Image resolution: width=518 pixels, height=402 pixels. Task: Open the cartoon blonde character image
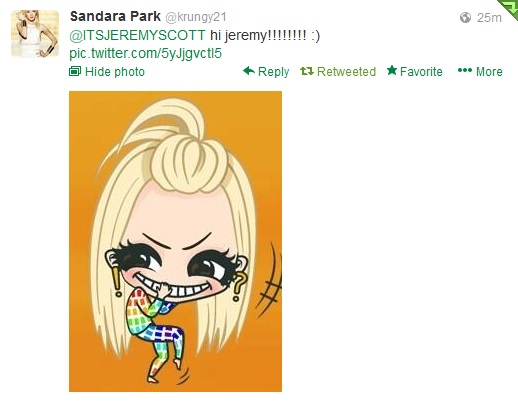[x=175, y=241]
